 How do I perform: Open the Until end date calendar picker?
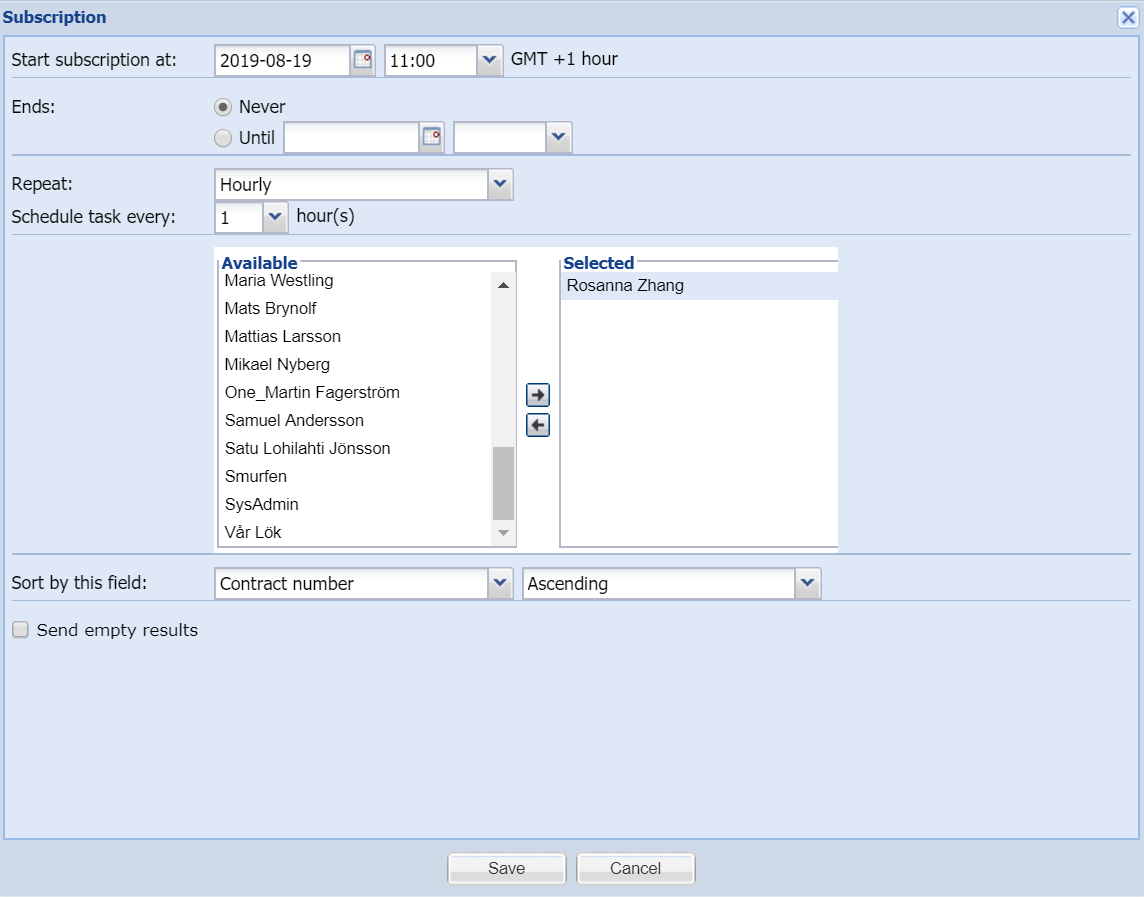(x=432, y=137)
